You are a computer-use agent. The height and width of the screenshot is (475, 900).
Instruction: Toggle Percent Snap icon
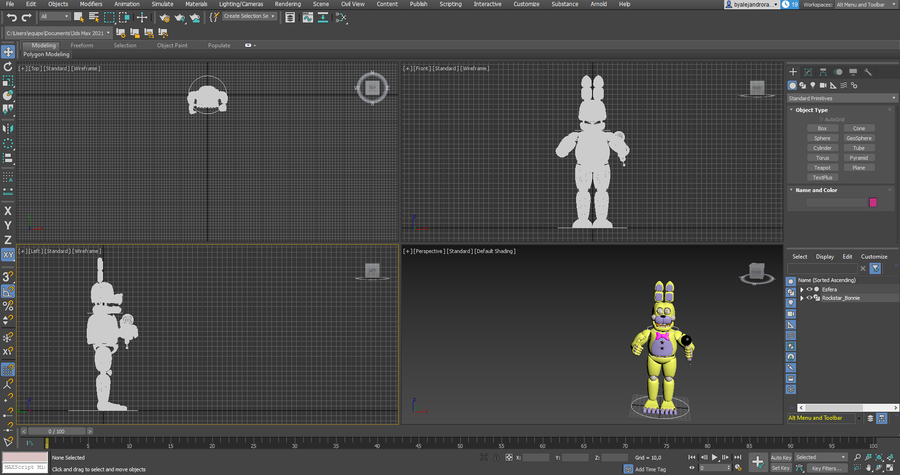click(8, 306)
